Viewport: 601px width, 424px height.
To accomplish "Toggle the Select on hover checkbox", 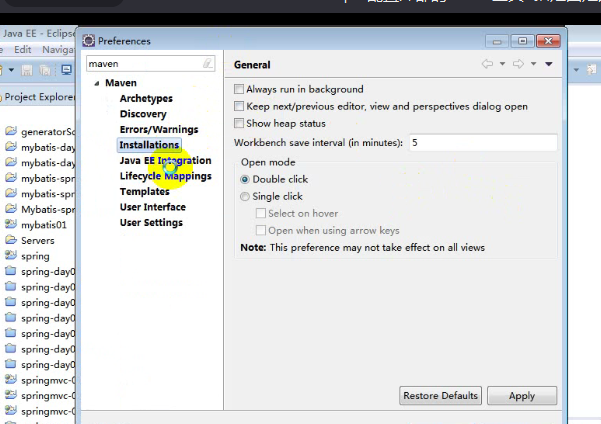I will (261, 213).
